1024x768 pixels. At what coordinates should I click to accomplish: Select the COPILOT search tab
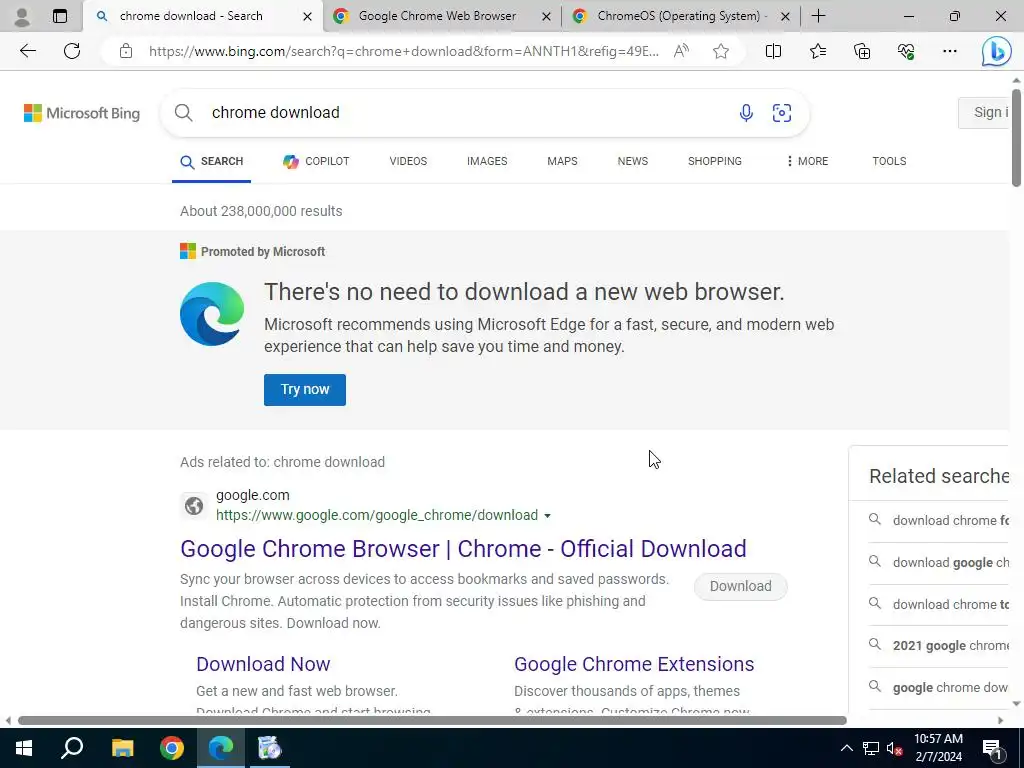[316, 161]
